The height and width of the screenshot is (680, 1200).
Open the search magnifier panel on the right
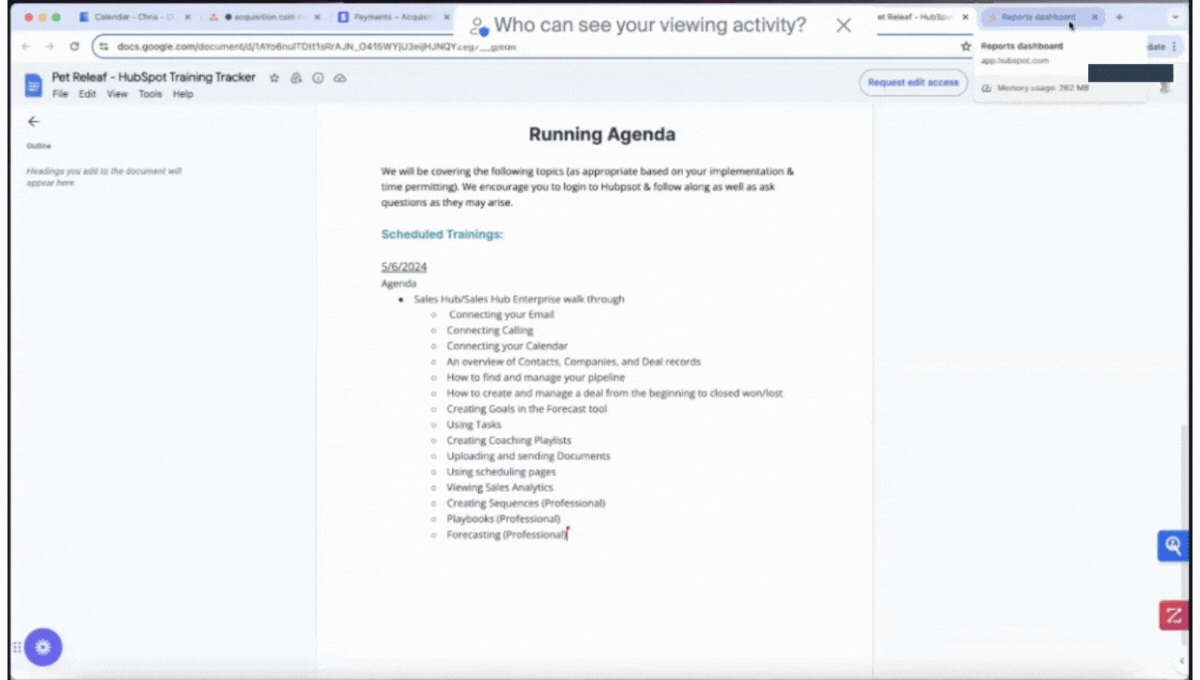pyautogui.click(x=1172, y=546)
